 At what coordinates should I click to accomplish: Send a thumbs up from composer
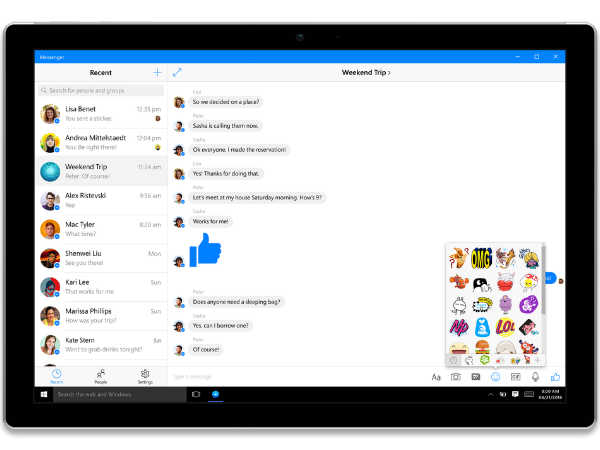pyautogui.click(x=555, y=377)
